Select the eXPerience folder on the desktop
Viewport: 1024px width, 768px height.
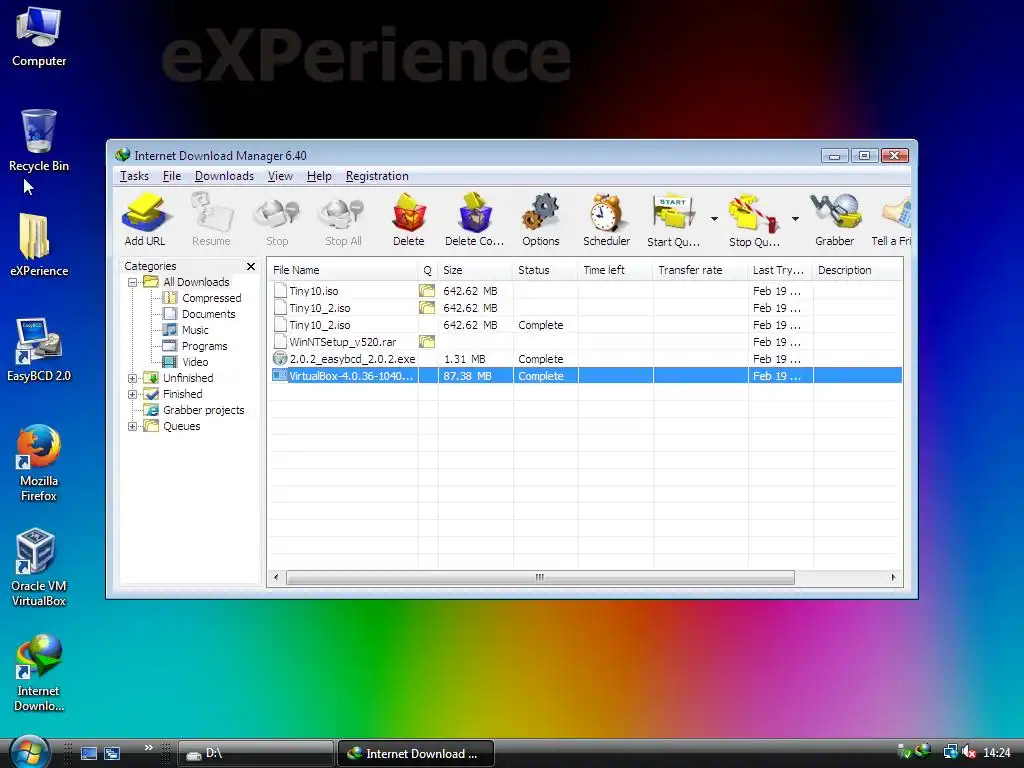[39, 245]
